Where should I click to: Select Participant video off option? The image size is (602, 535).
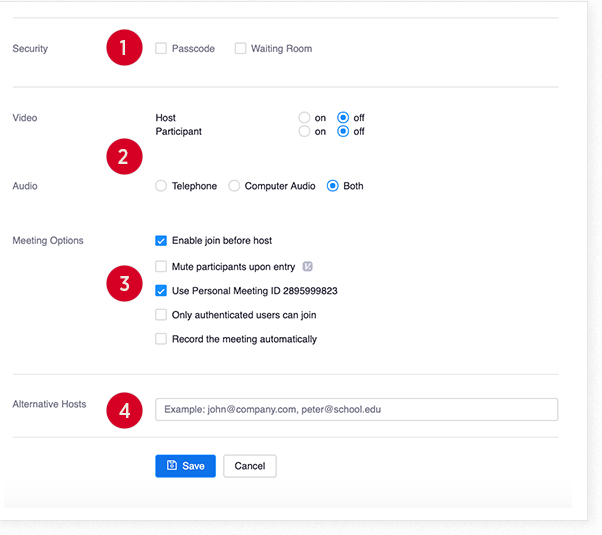click(x=343, y=131)
